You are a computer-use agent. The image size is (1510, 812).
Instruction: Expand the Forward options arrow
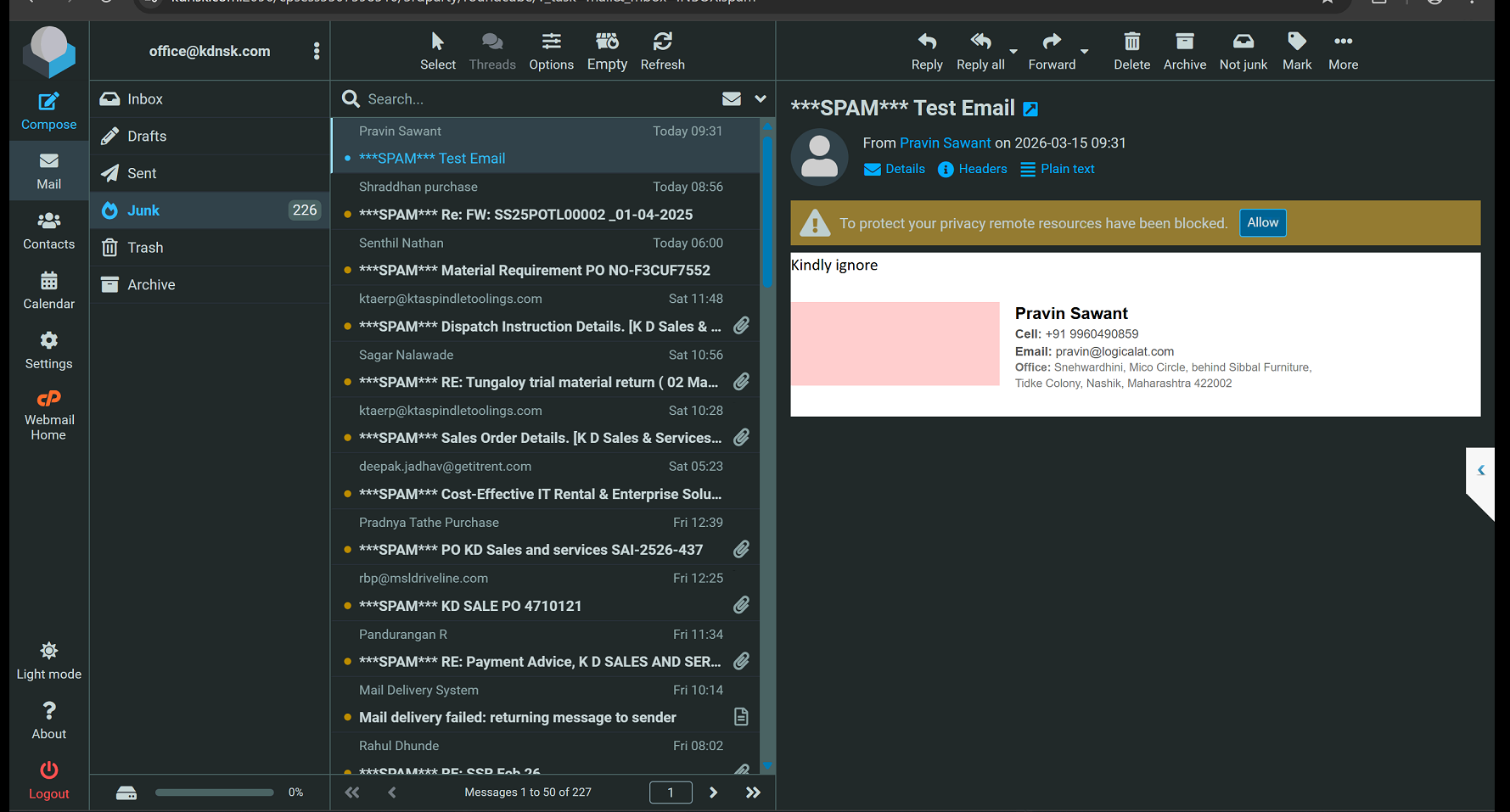click(x=1084, y=51)
